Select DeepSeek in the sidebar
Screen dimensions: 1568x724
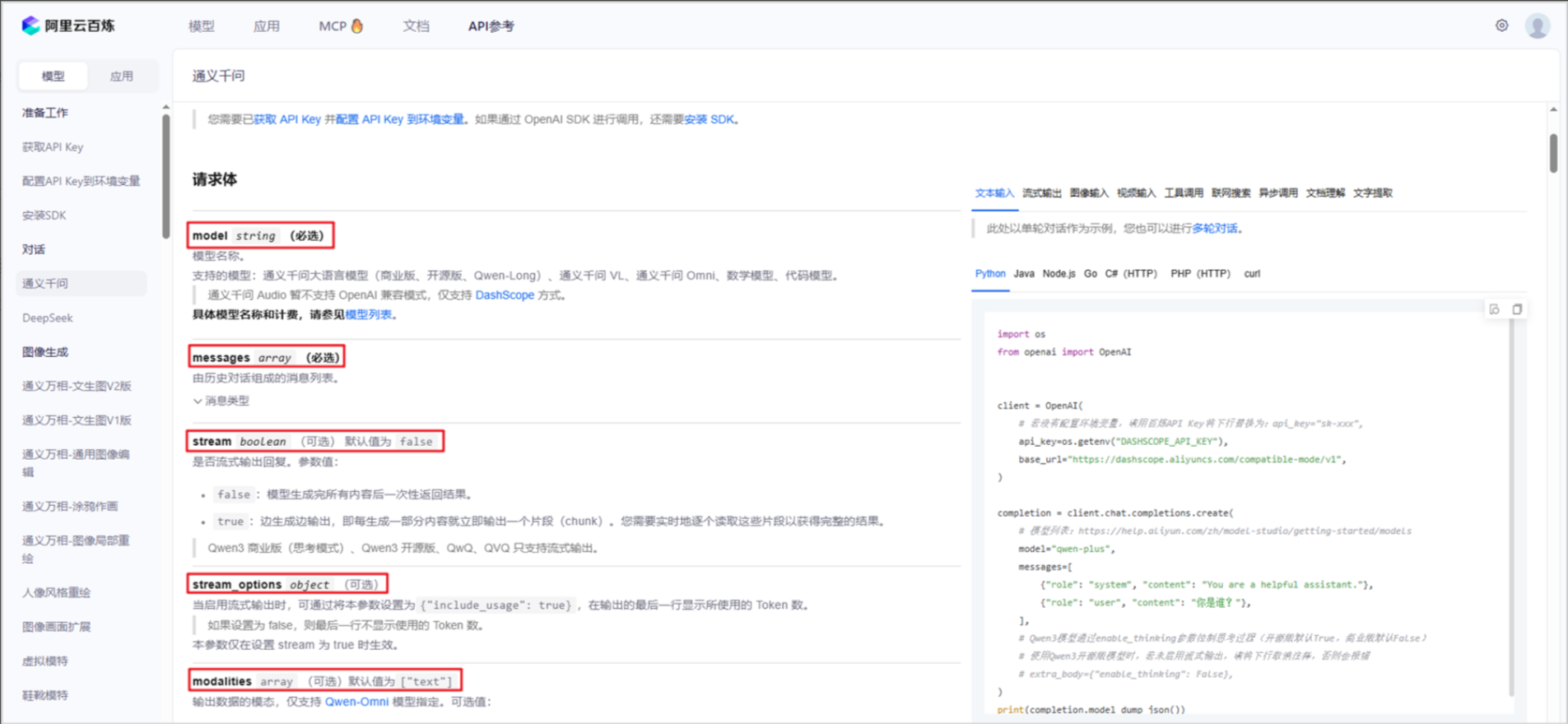pyautogui.click(x=47, y=318)
